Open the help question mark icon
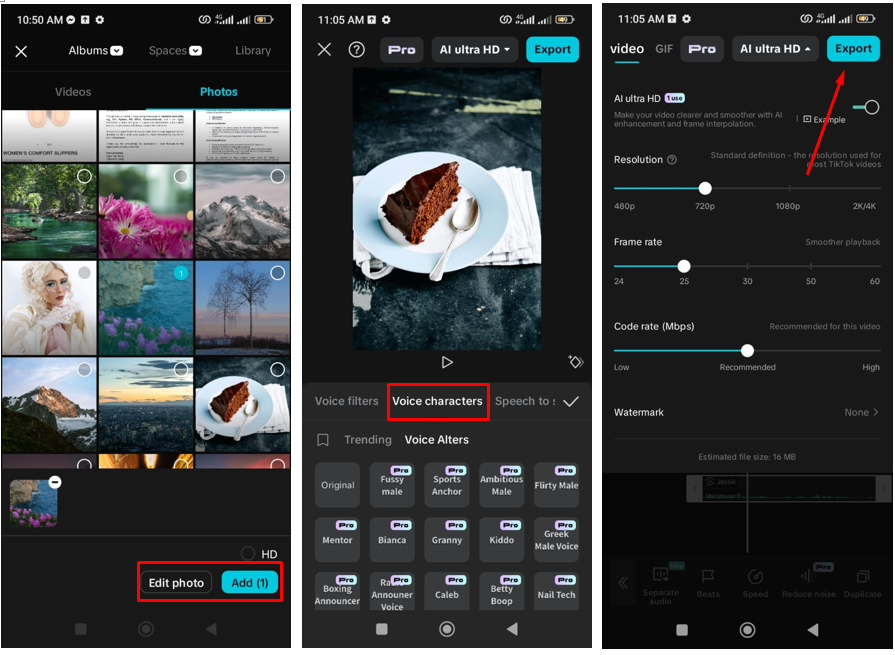The width and height of the screenshot is (895, 655). (x=358, y=48)
